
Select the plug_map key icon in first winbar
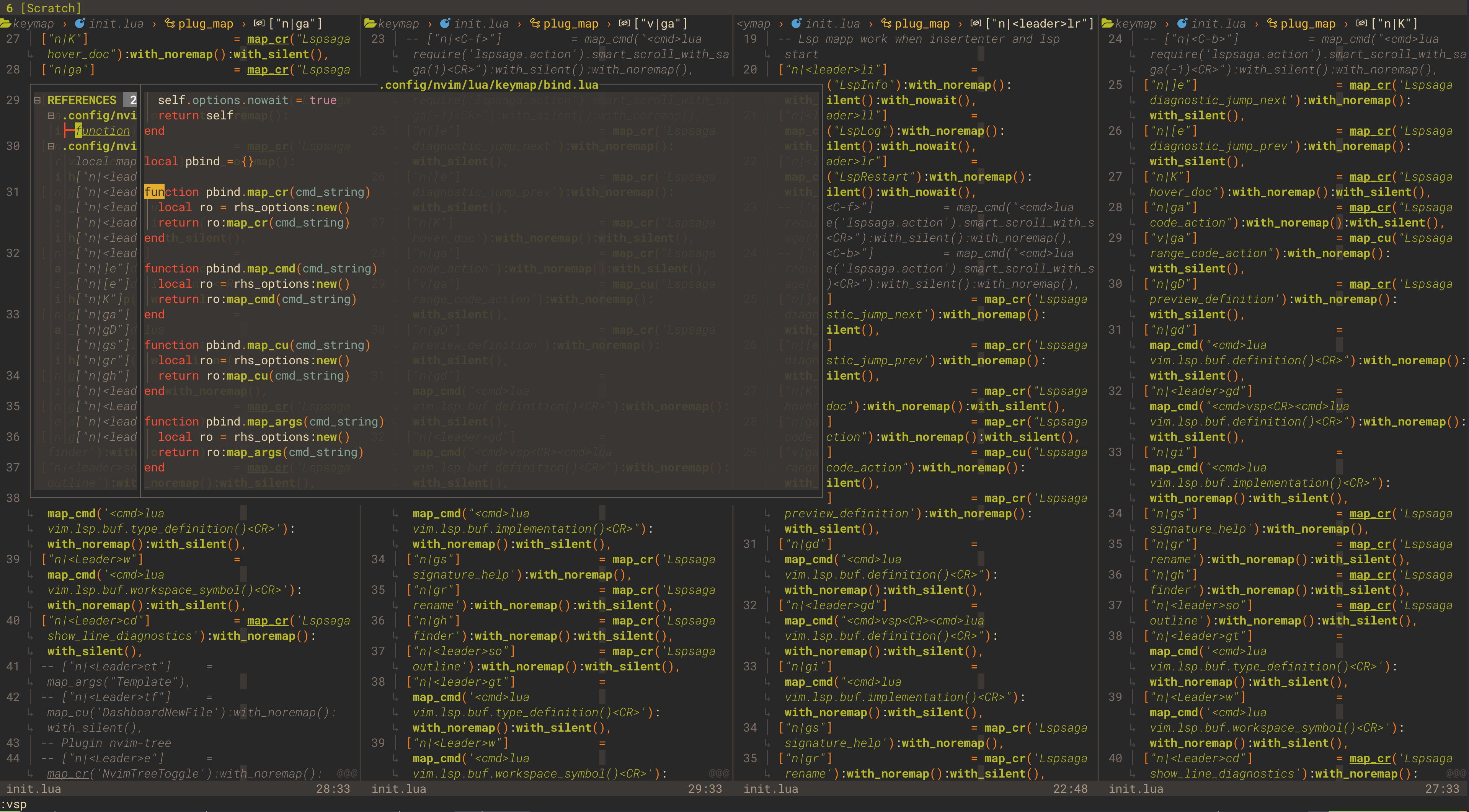(170, 23)
